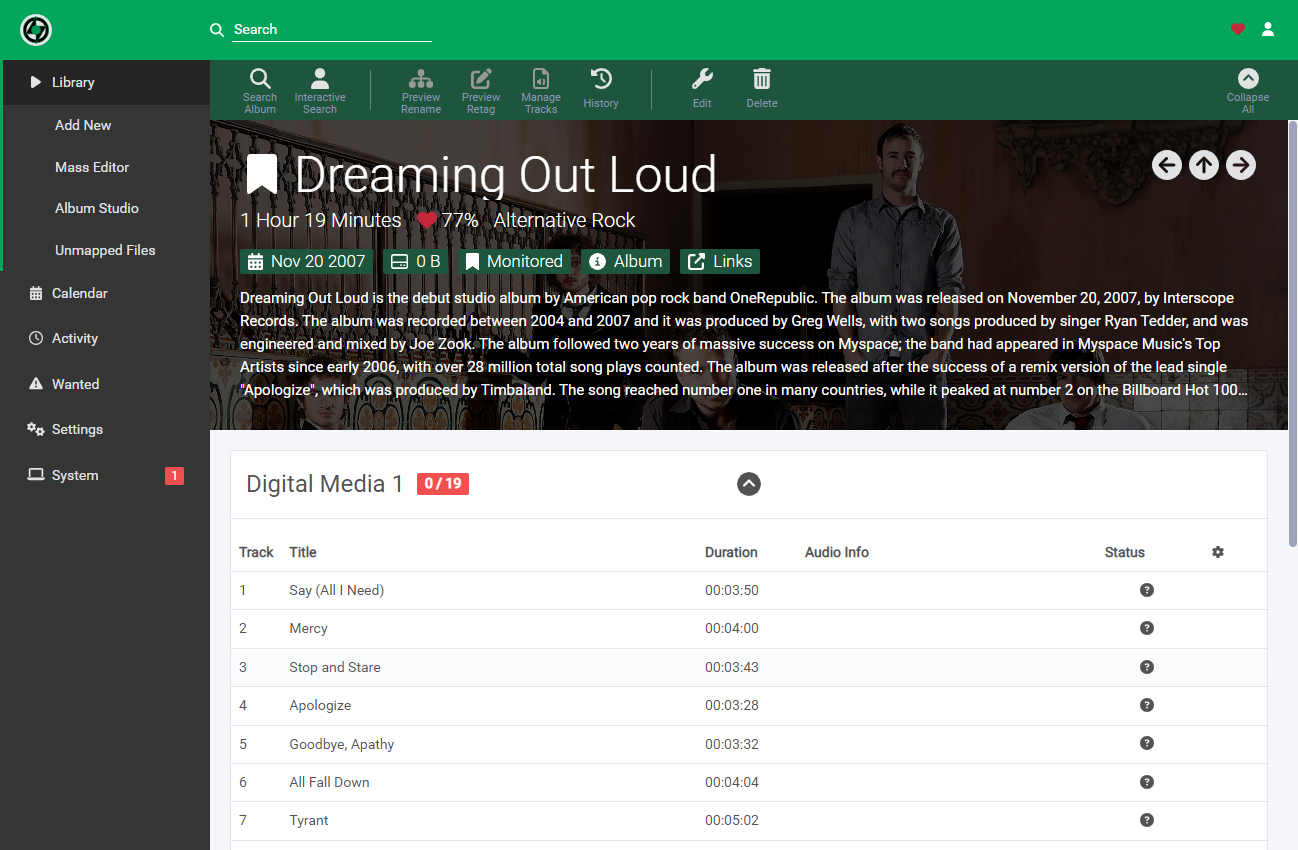
Task: Click the Nov 20 2007 date label
Action: tap(306, 261)
